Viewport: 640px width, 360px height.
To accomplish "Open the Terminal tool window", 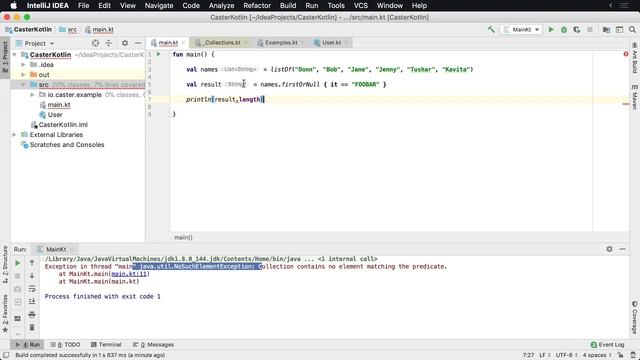I will pyautogui.click(x=107, y=345).
